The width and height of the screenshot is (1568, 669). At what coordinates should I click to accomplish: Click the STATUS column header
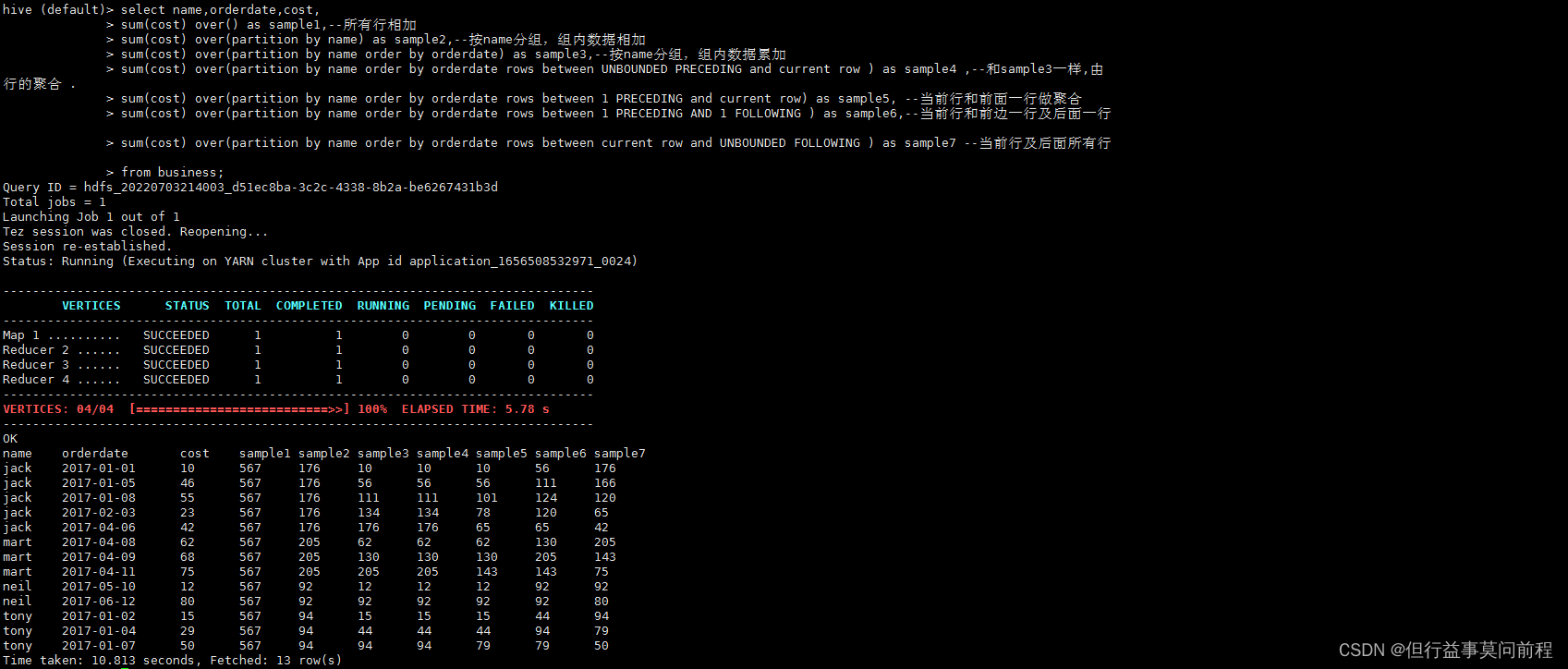point(188,306)
